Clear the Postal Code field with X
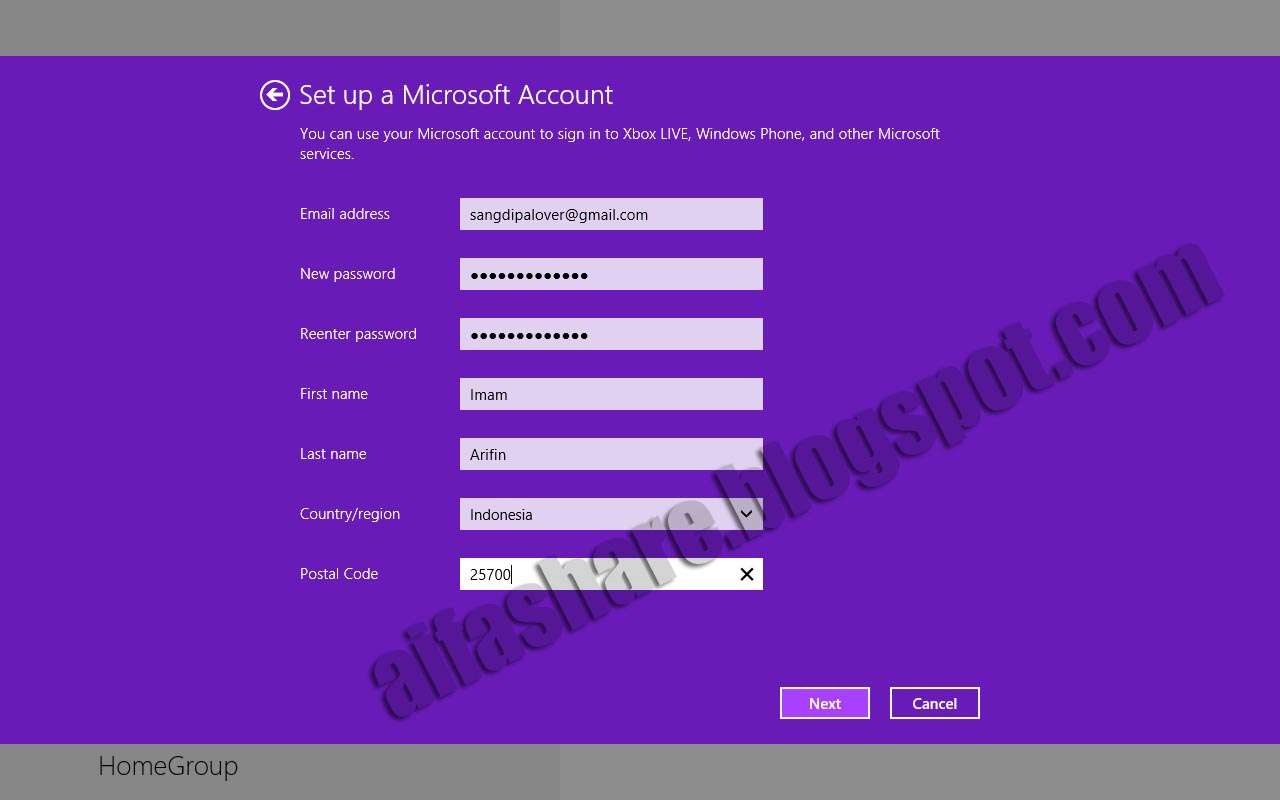 pos(746,574)
